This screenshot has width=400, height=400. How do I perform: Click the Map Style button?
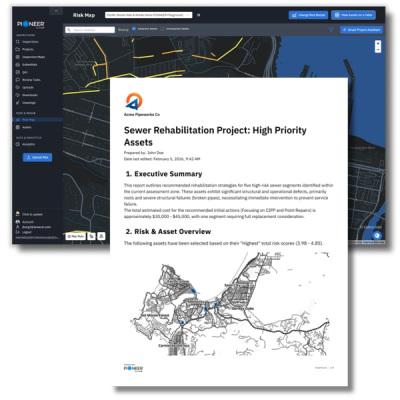[x=75, y=236]
